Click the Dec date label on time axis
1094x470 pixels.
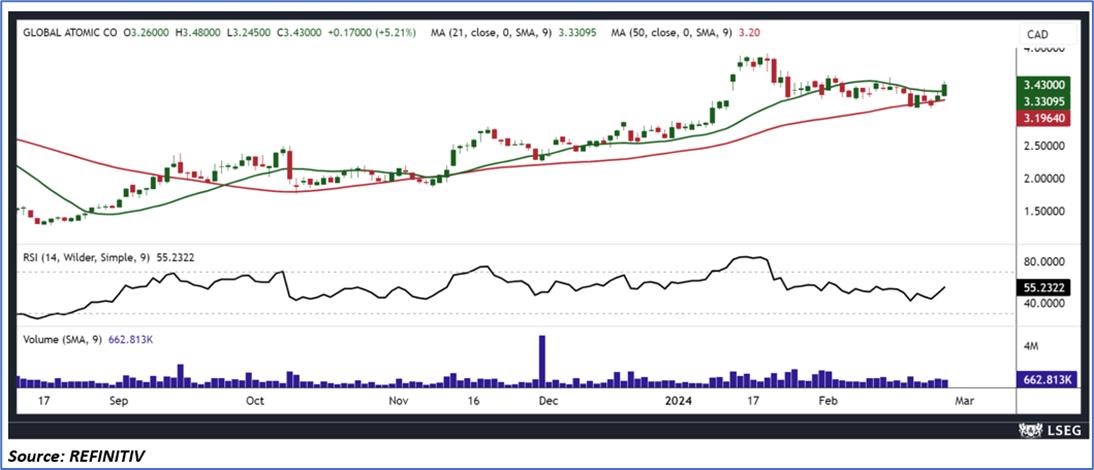[x=548, y=401]
